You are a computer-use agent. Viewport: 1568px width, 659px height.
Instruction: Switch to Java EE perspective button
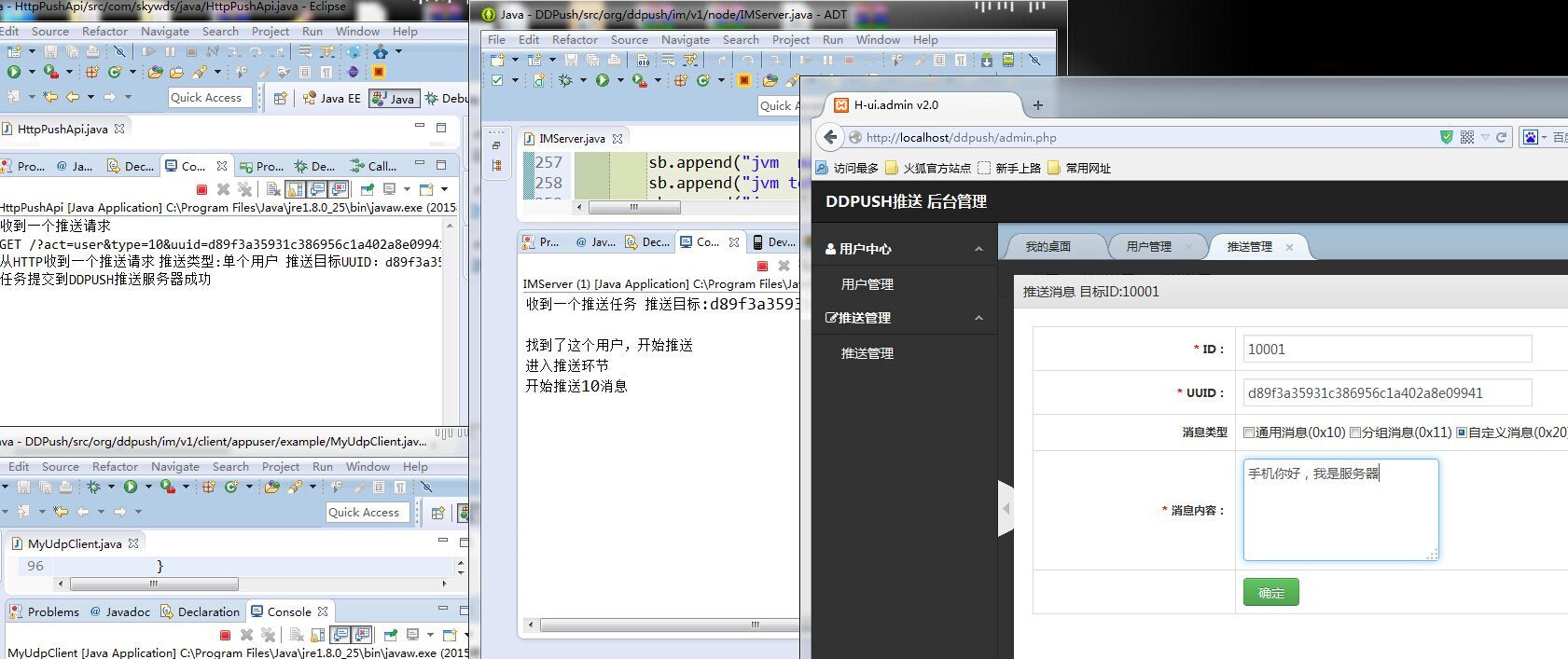331,98
